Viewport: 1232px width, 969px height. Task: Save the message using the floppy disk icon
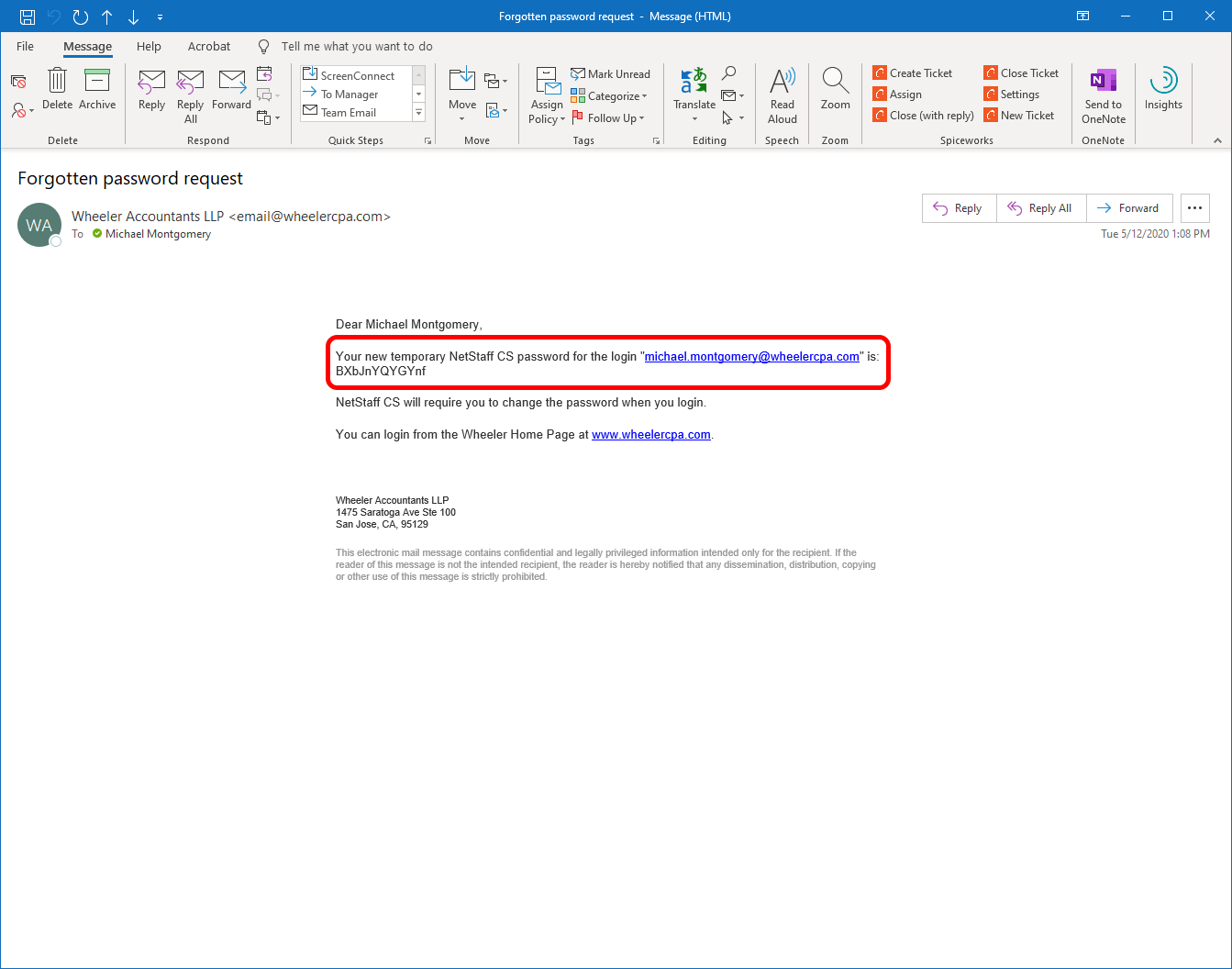[x=28, y=17]
